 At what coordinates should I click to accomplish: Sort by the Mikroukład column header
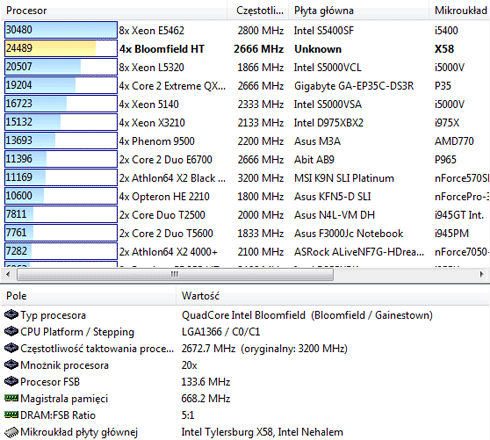click(459, 10)
